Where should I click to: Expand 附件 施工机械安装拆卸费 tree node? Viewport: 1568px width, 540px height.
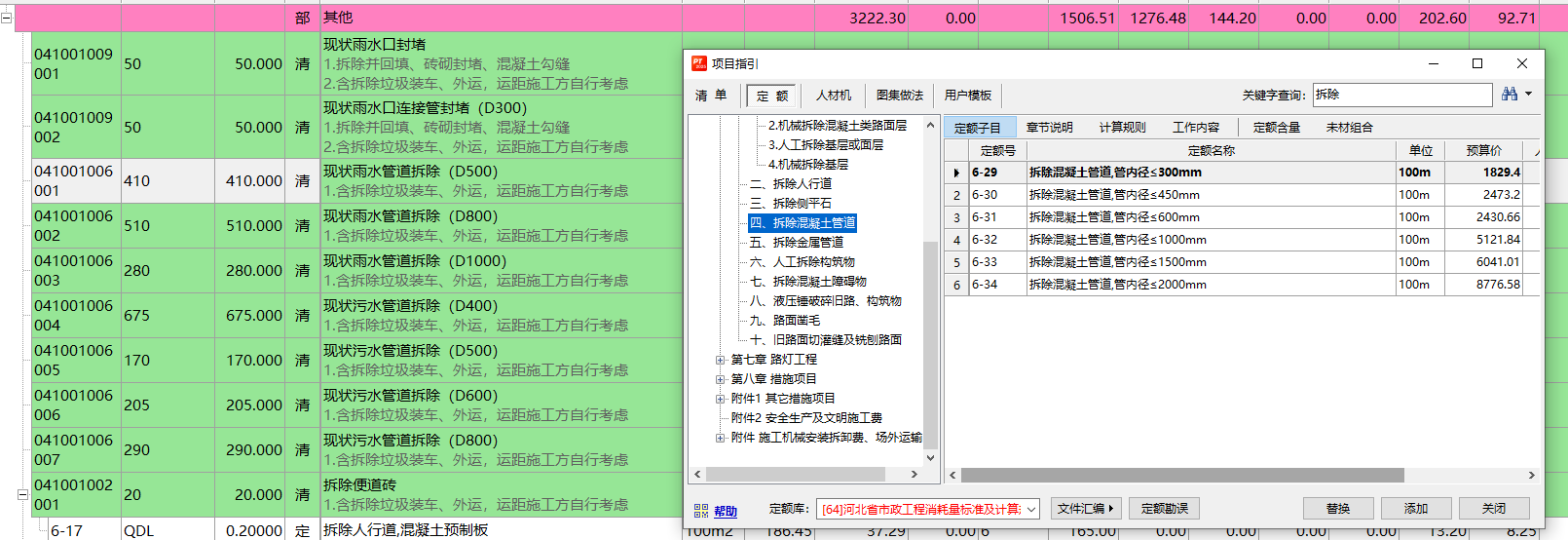(x=721, y=438)
